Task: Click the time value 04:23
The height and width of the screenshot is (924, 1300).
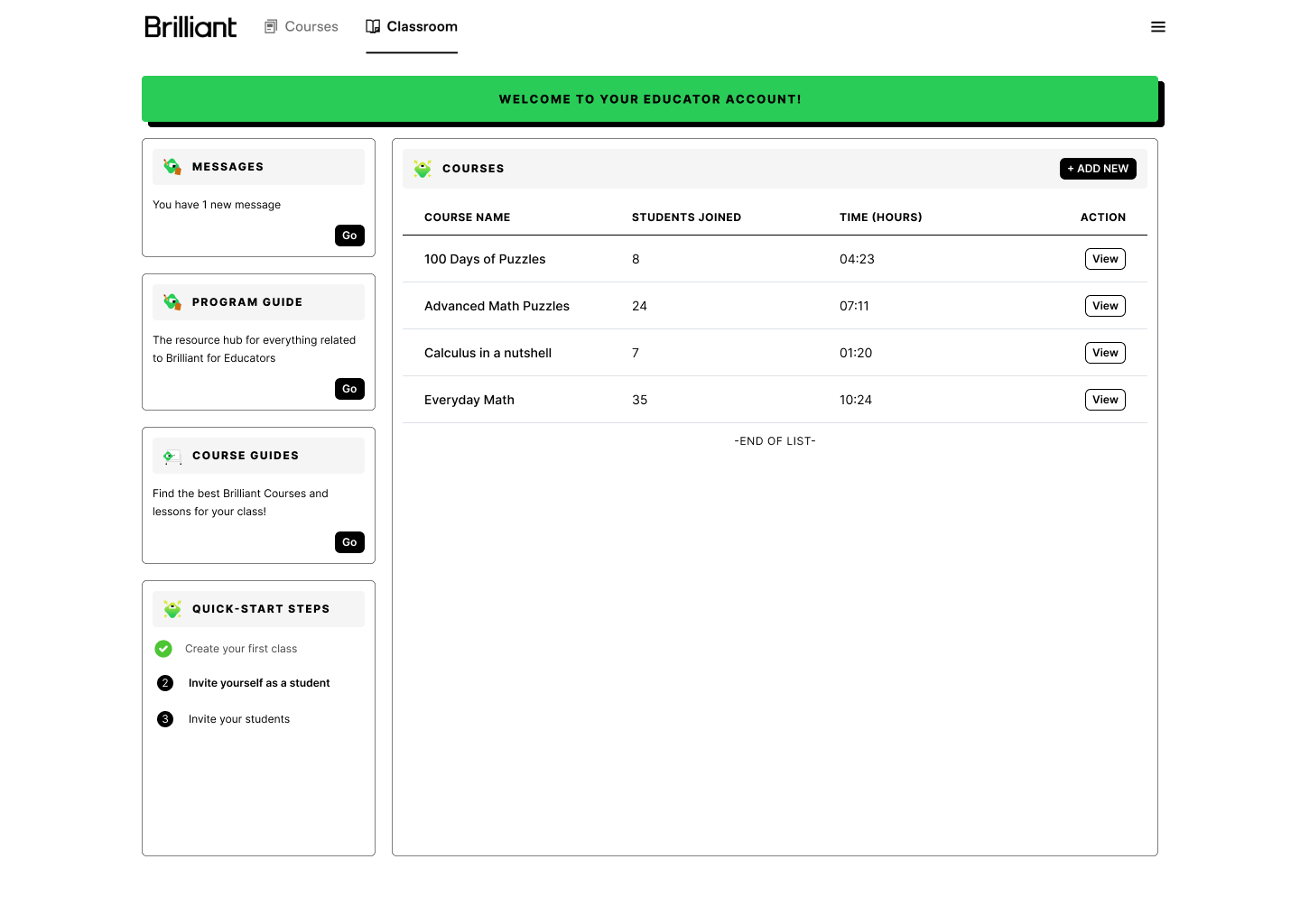Action: click(857, 259)
